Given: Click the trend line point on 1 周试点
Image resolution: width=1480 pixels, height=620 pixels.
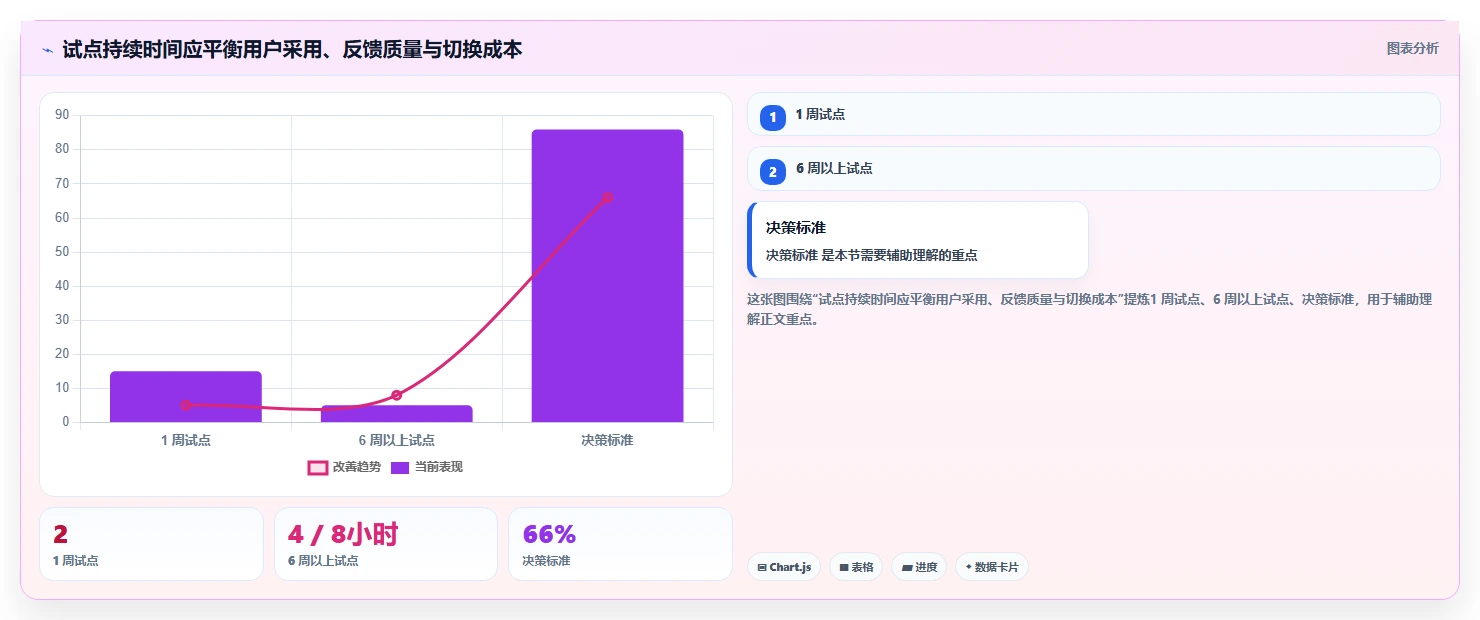Looking at the screenshot, I should click(x=186, y=405).
